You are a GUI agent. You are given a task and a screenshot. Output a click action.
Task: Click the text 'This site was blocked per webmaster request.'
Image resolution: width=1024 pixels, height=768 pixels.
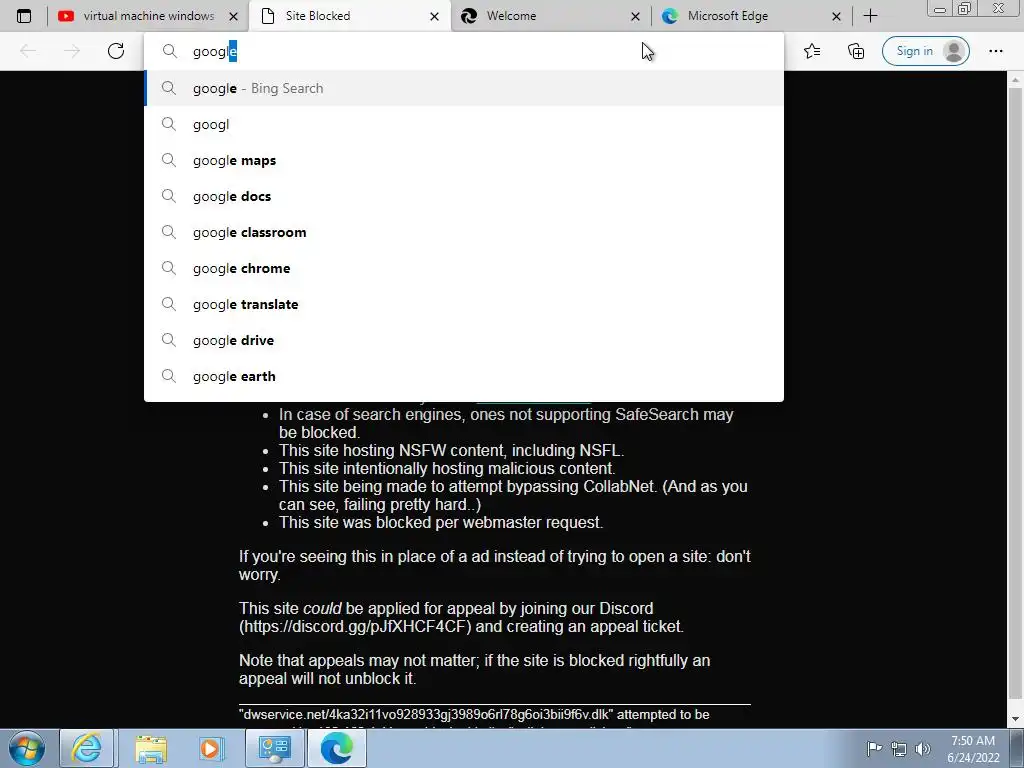[x=441, y=522]
